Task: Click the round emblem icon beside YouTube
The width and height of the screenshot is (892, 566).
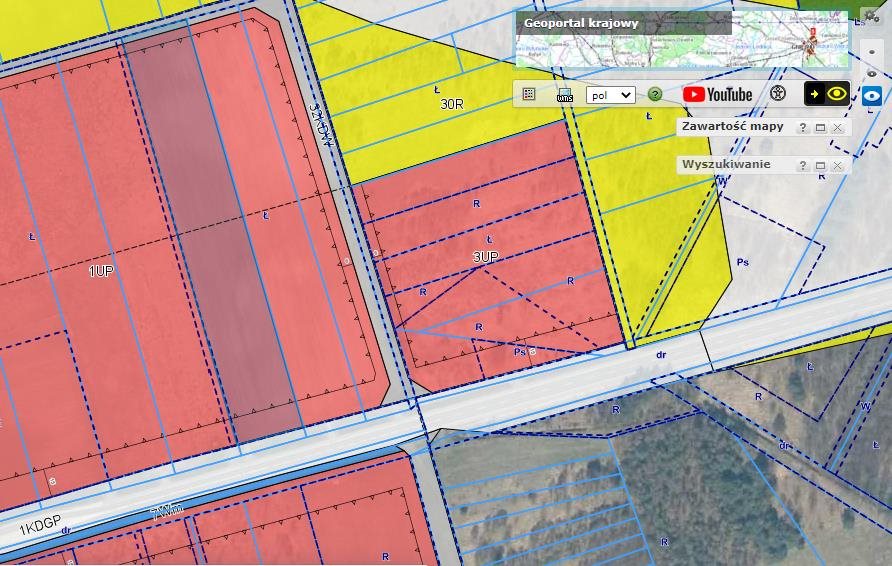Action: point(778,94)
